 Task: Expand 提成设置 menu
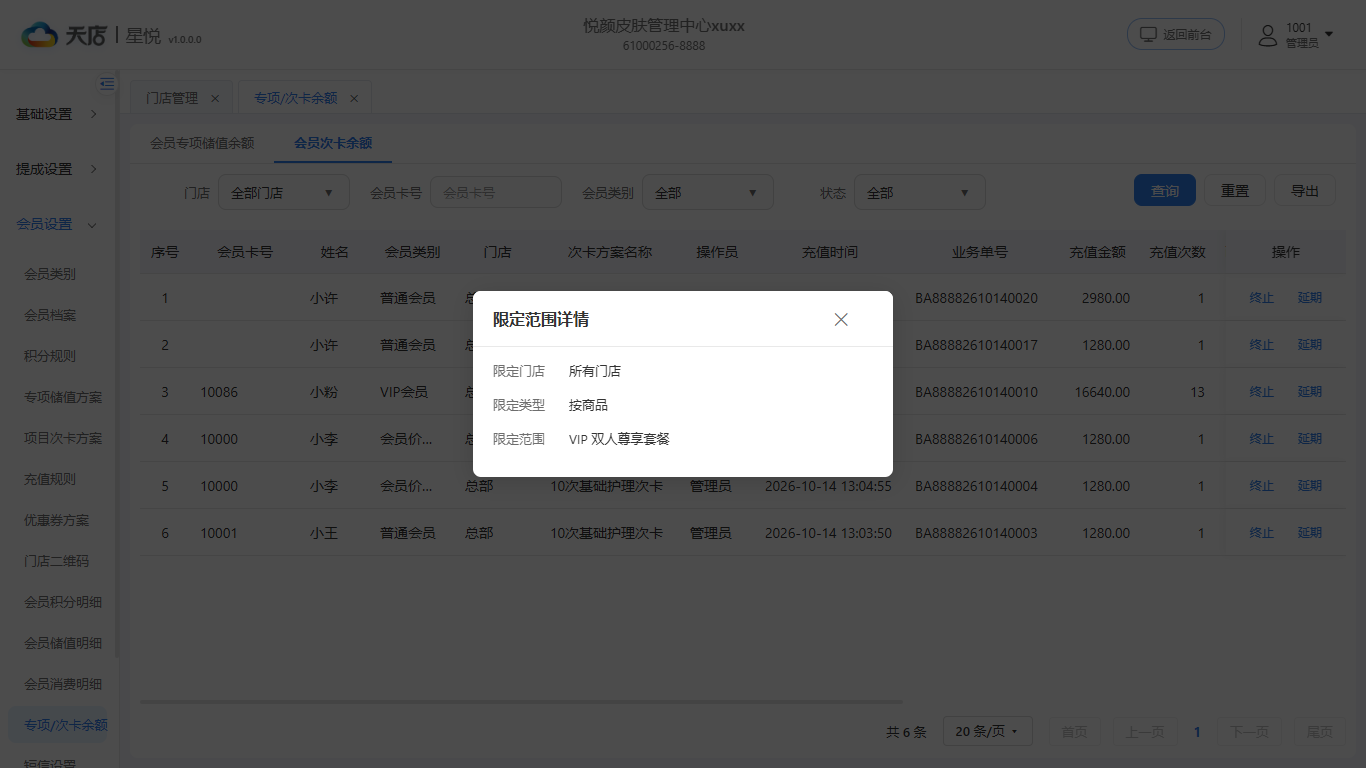tap(58, 169)
